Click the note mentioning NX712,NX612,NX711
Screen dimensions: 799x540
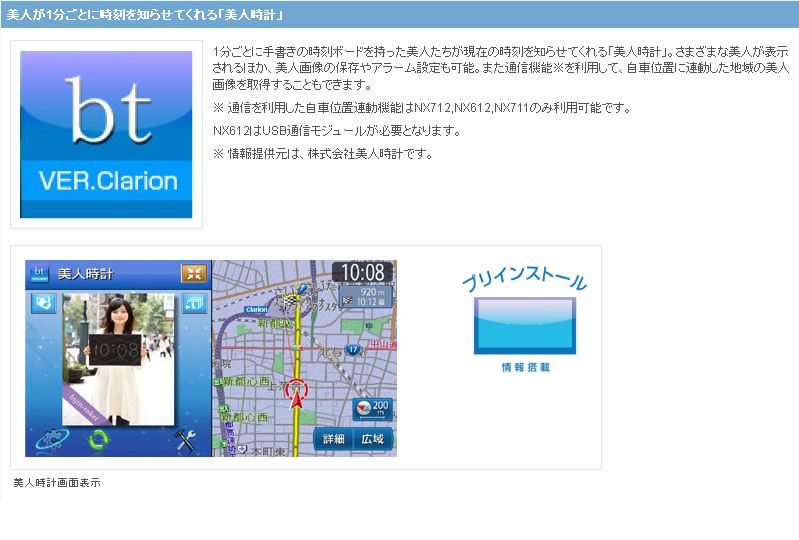coord(422,108)
